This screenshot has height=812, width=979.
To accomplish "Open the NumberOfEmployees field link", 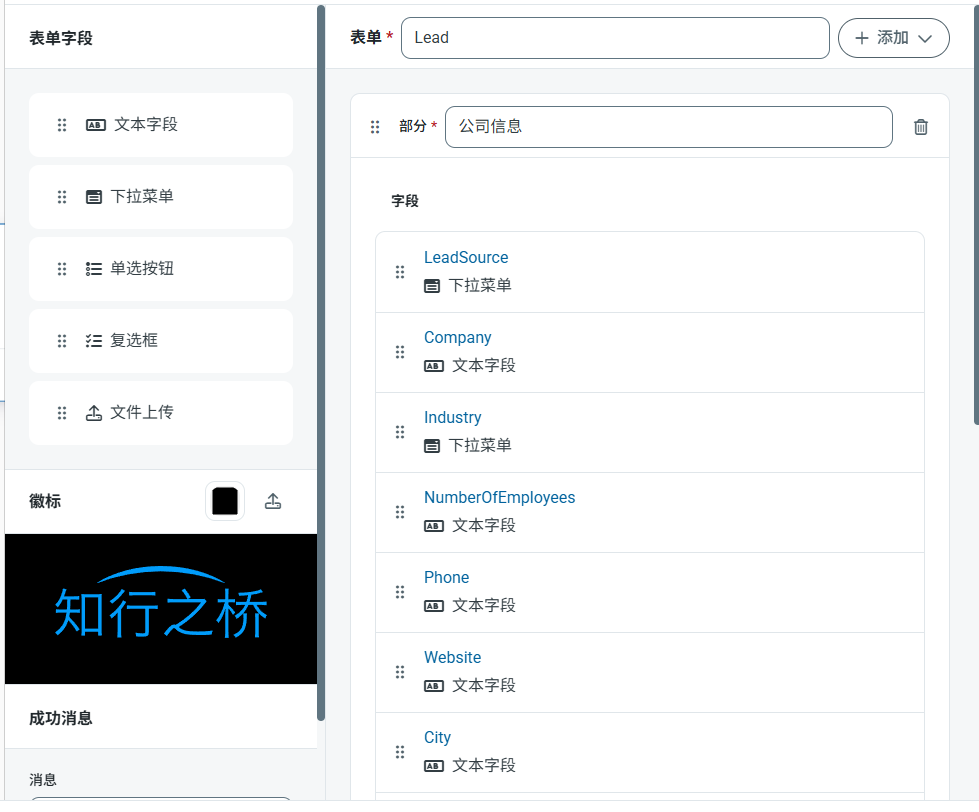I will point(499,498).
